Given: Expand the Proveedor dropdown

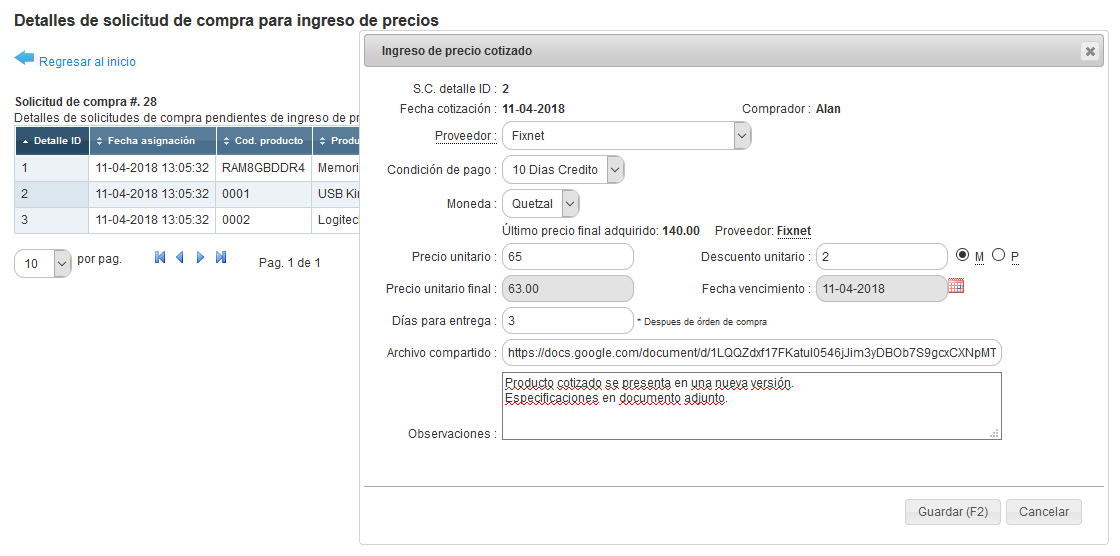Looking at the screenshot, I should point(741,135).
